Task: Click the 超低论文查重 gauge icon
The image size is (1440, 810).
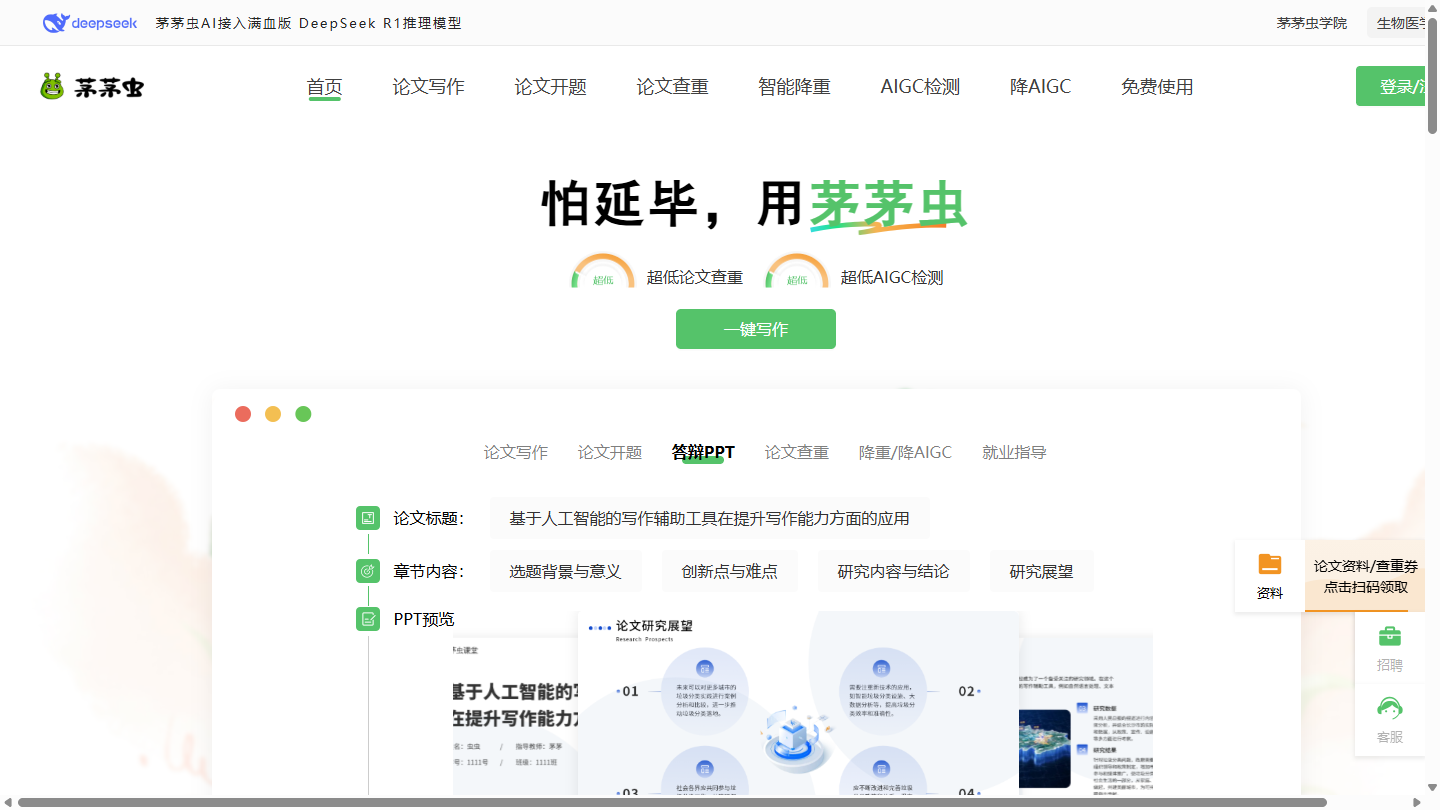Action: (x=603, y=272)
